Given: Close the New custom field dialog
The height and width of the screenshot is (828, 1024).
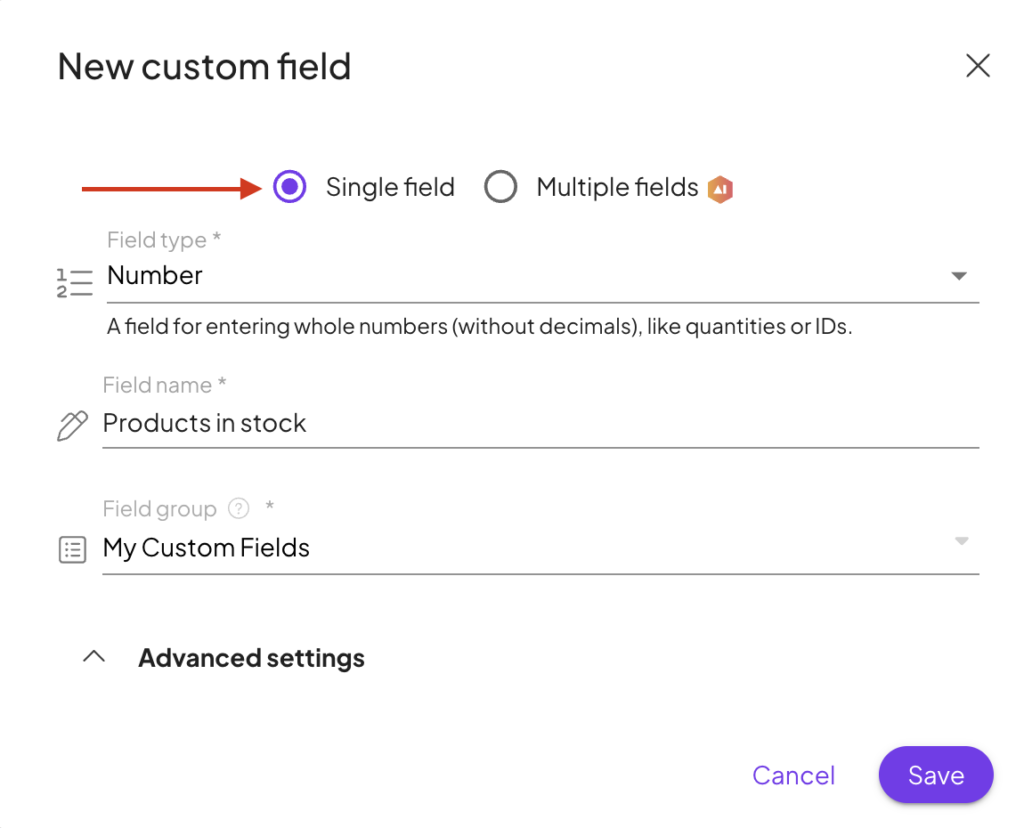Looking at the screenshot, I should pos(977,66).
